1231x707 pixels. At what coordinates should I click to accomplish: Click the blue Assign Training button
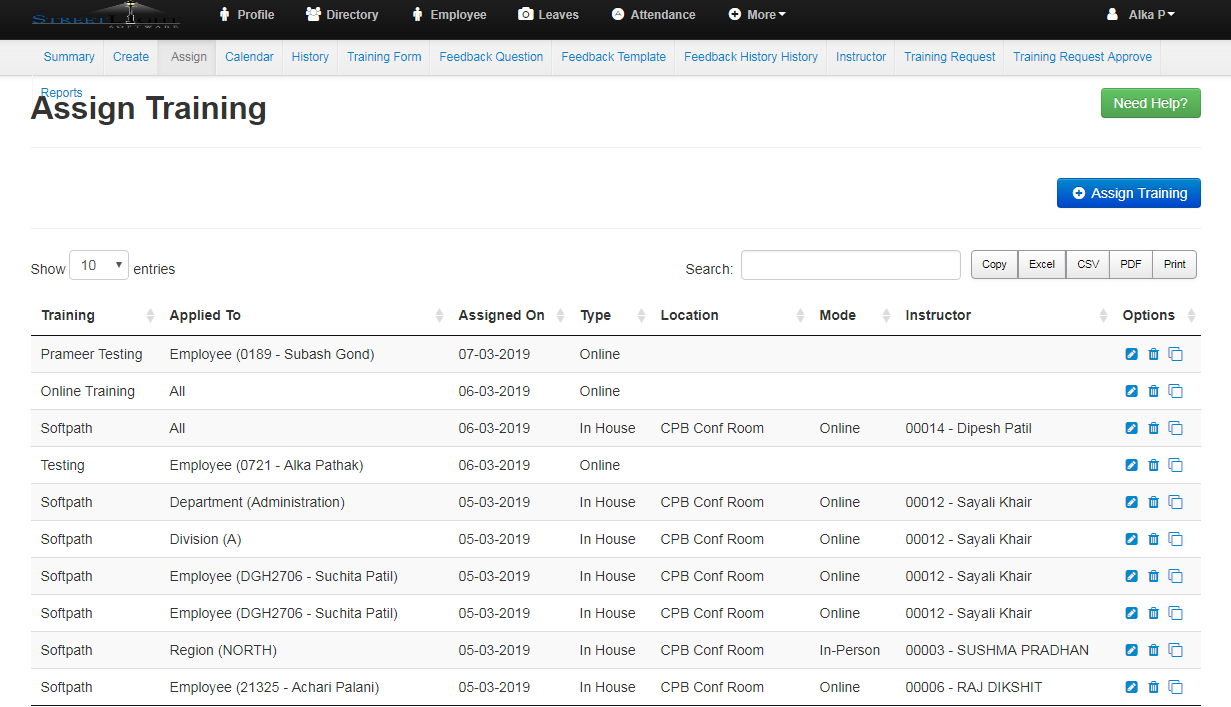1128,193
